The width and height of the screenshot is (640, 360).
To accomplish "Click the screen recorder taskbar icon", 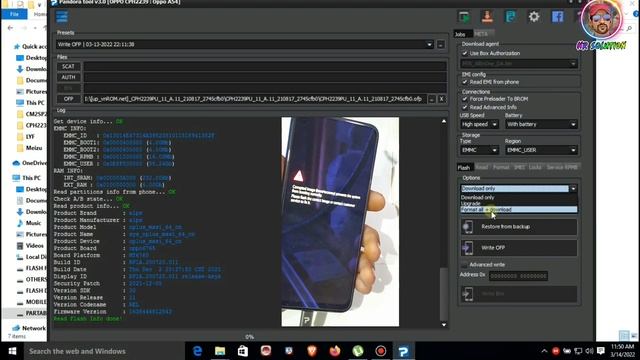I will (x=381, y=351).
